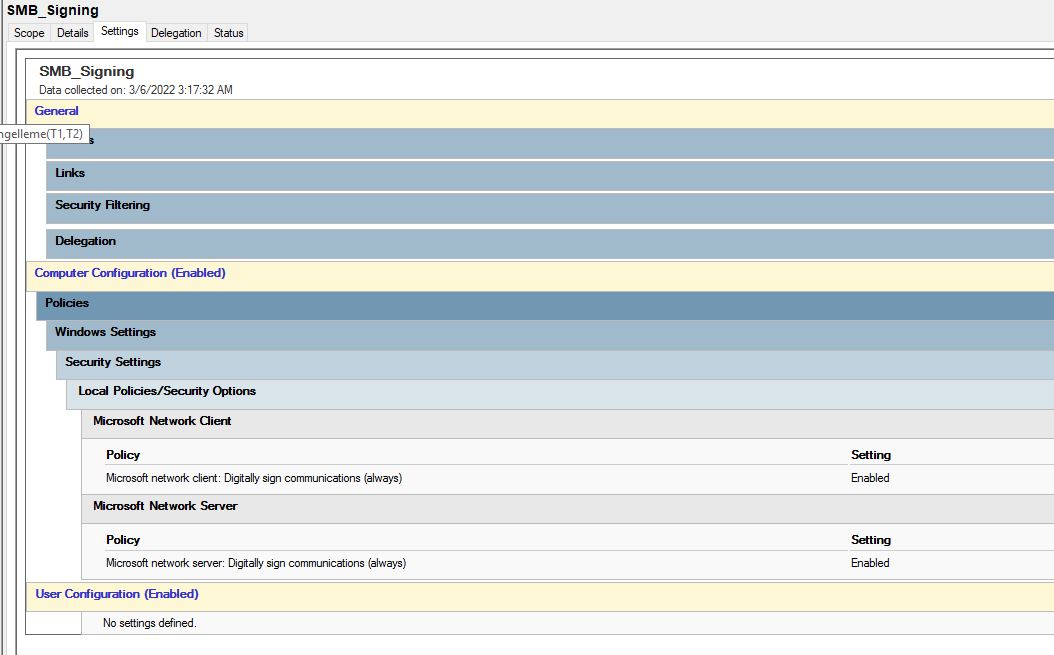The height and width of the screenshot is (655, 1054).
Task: Switch to the Details tab
Action: tap(73, 33)
